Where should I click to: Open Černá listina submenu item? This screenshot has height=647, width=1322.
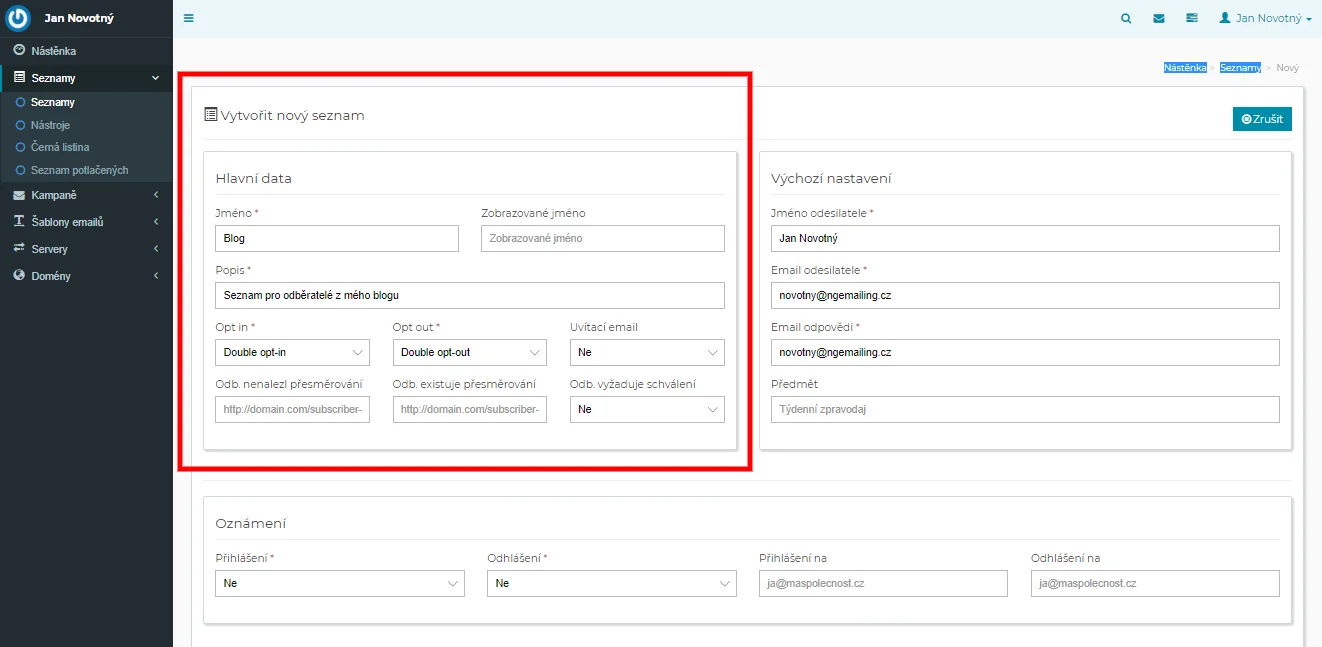(60, 147)
